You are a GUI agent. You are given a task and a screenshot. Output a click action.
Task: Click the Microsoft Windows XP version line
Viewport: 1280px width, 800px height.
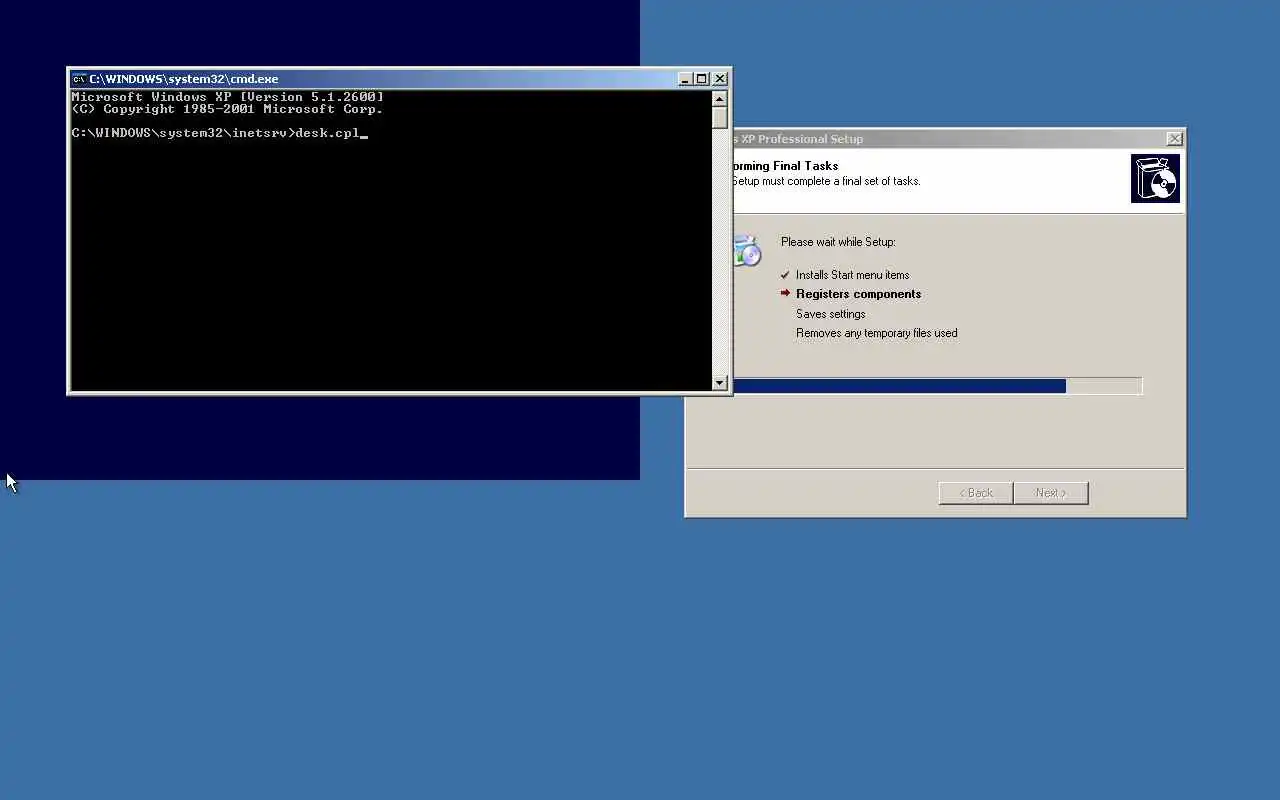[227, 97]
